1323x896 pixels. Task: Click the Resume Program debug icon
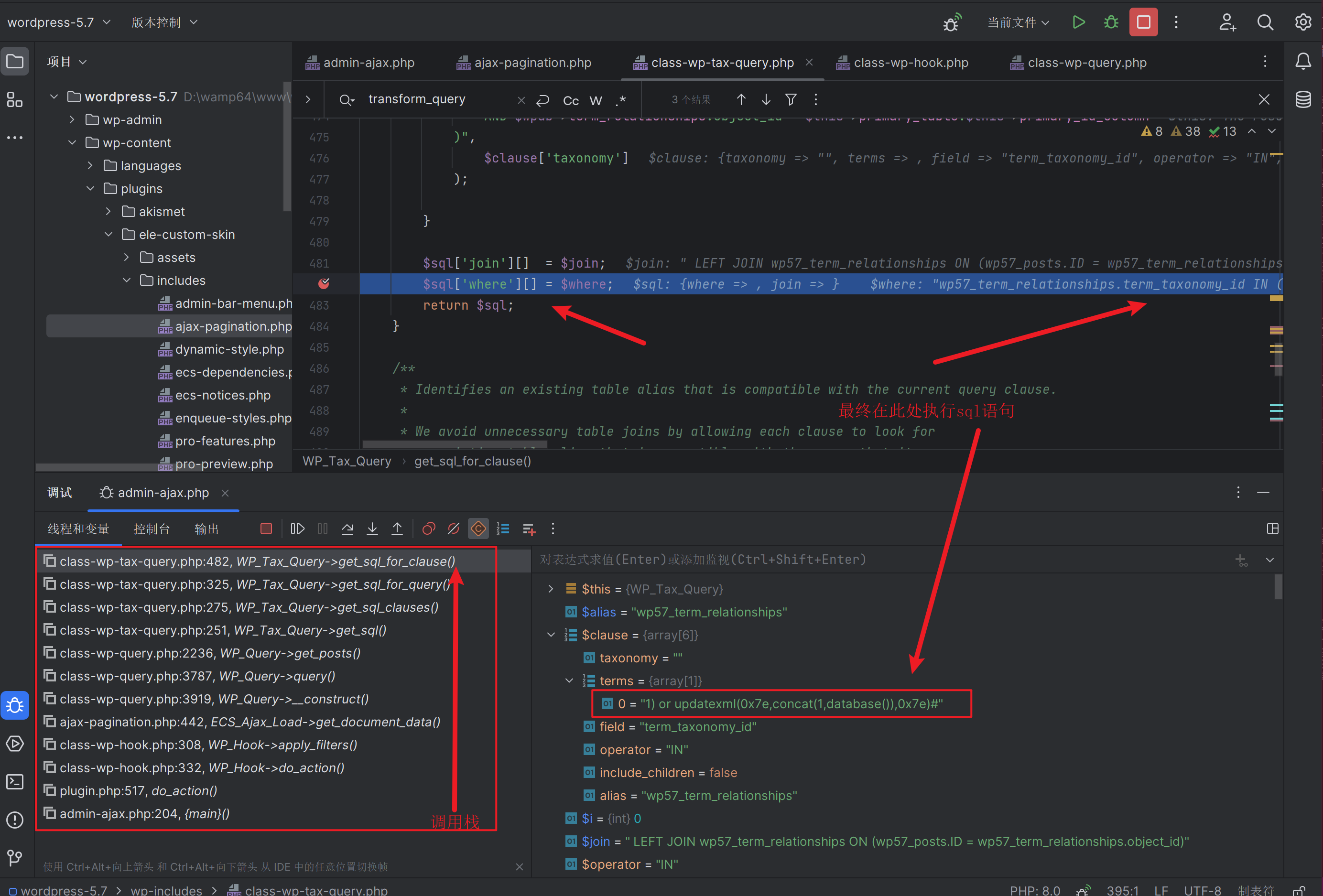point(297,529)
